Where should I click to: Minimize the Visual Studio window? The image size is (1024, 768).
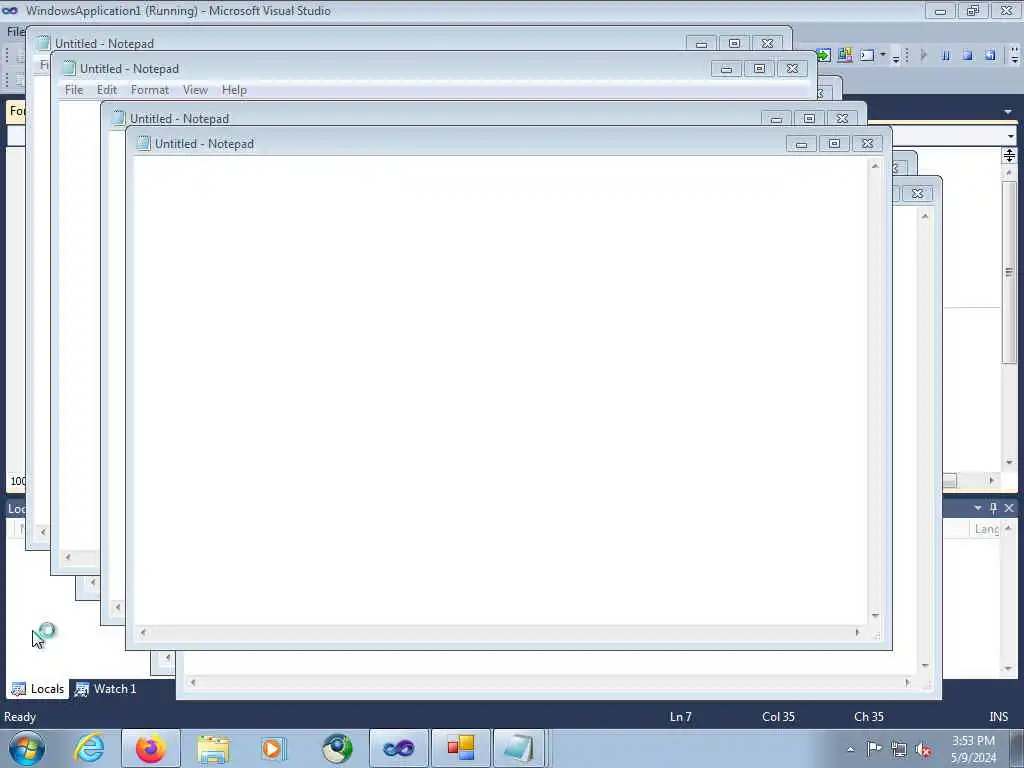coord(940,11)
